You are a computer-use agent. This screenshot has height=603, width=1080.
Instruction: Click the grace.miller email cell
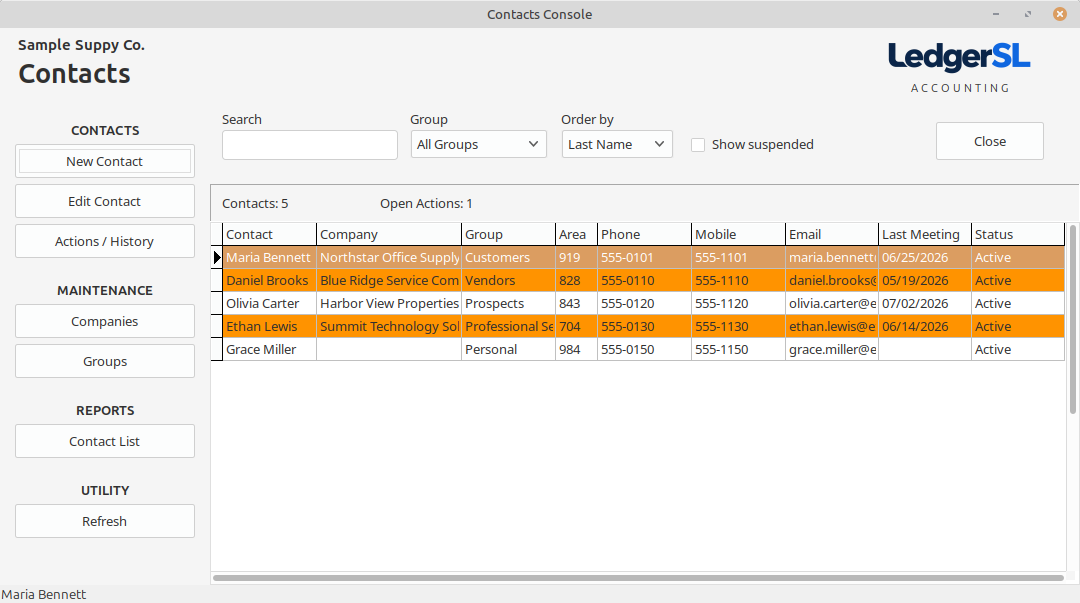coord(832,349)
